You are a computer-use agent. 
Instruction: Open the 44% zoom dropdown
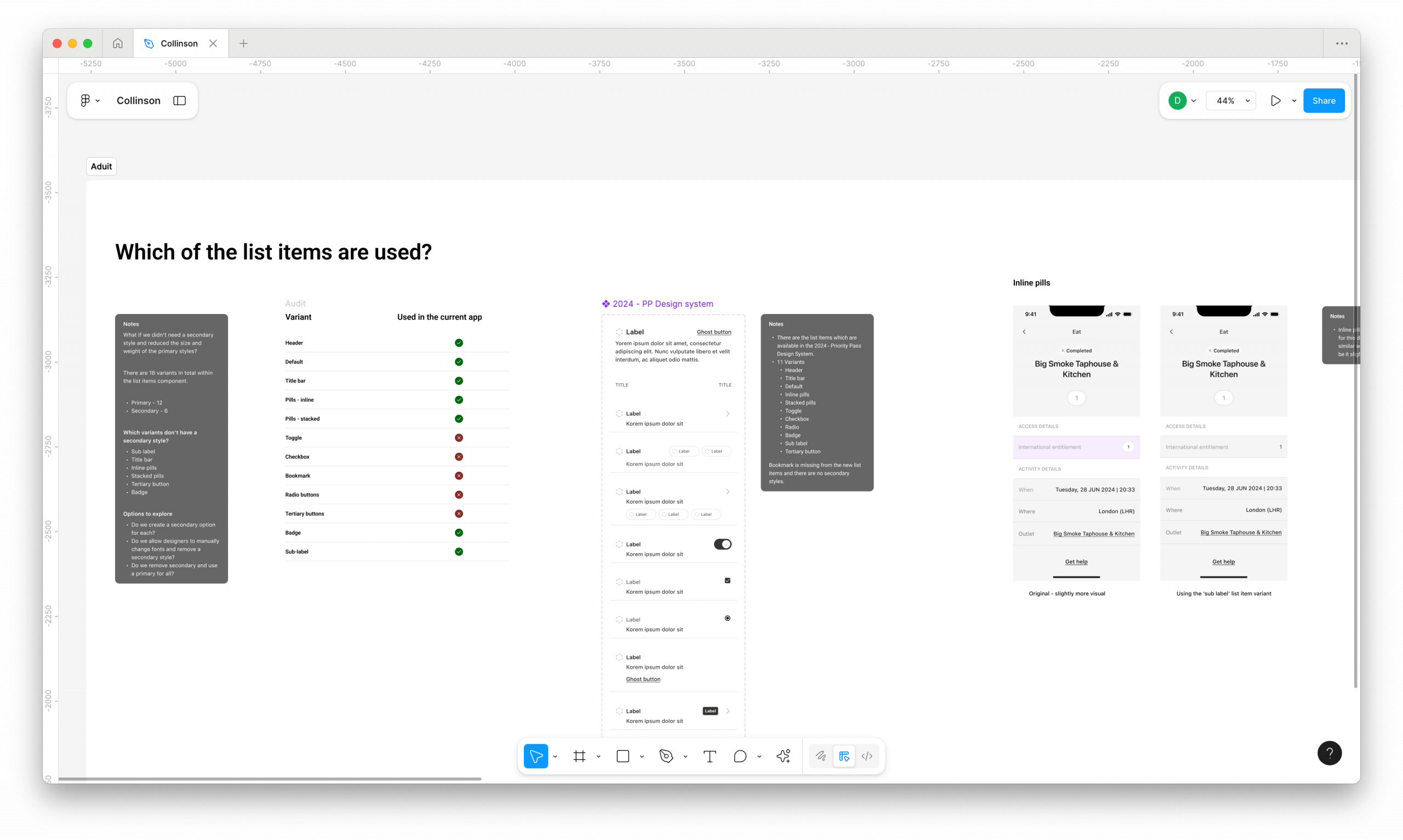click(1232, 101)
